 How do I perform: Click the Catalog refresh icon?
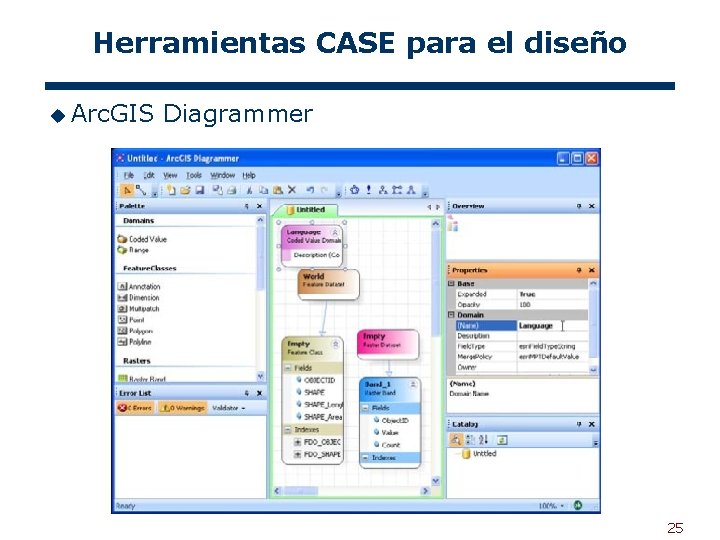[502, 440]
